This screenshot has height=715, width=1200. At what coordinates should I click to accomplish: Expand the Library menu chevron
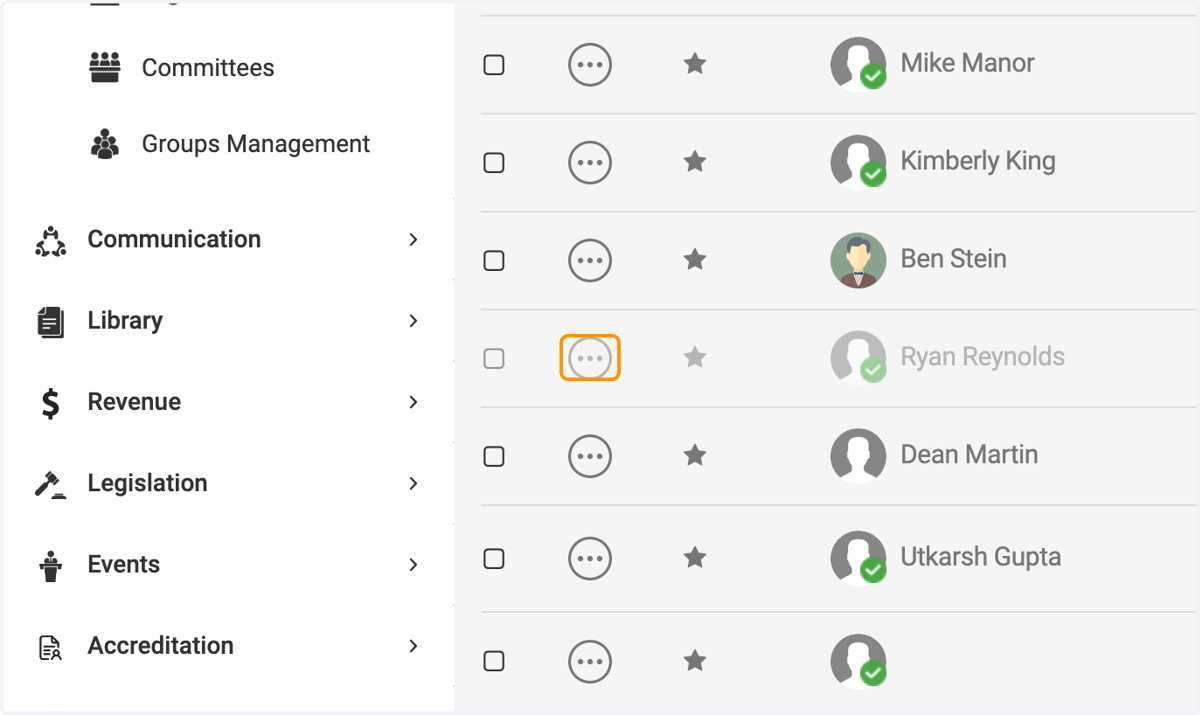[413, 321]
